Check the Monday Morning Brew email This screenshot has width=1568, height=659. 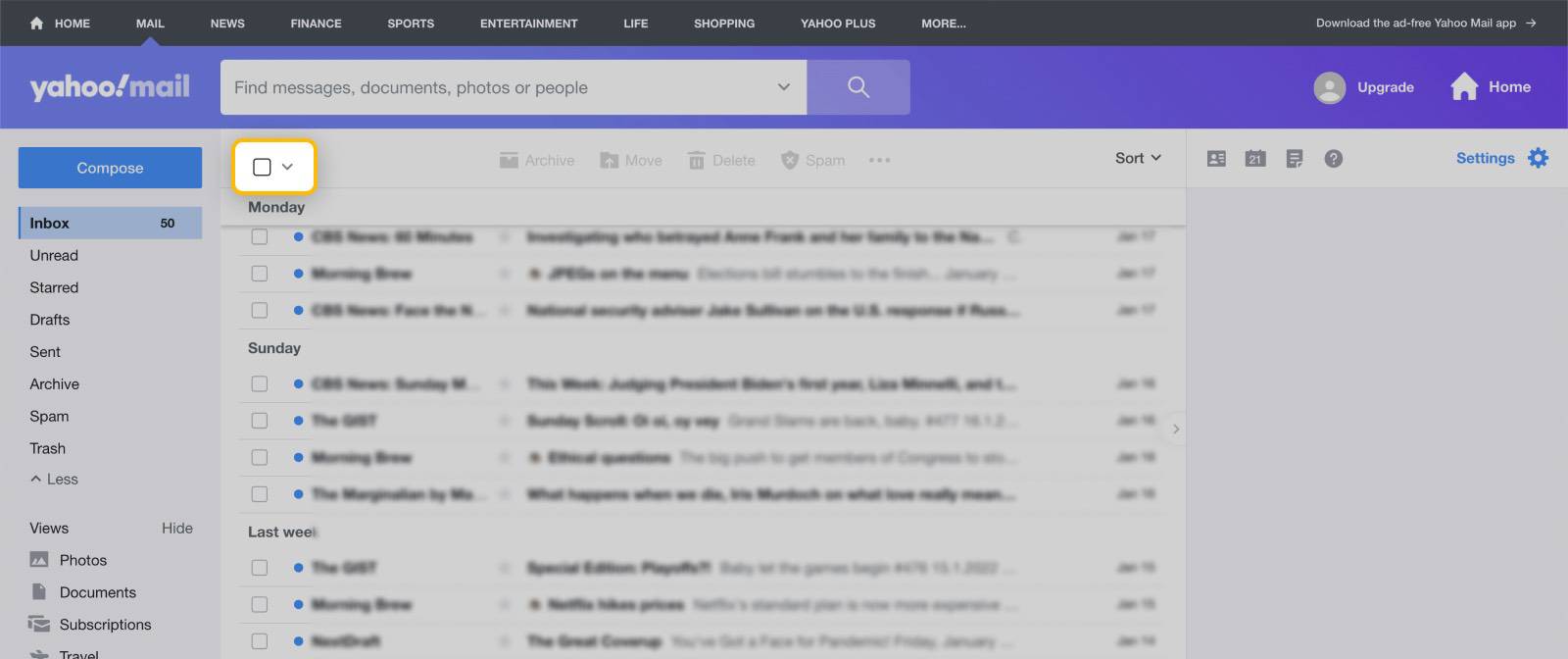point(260,274)
